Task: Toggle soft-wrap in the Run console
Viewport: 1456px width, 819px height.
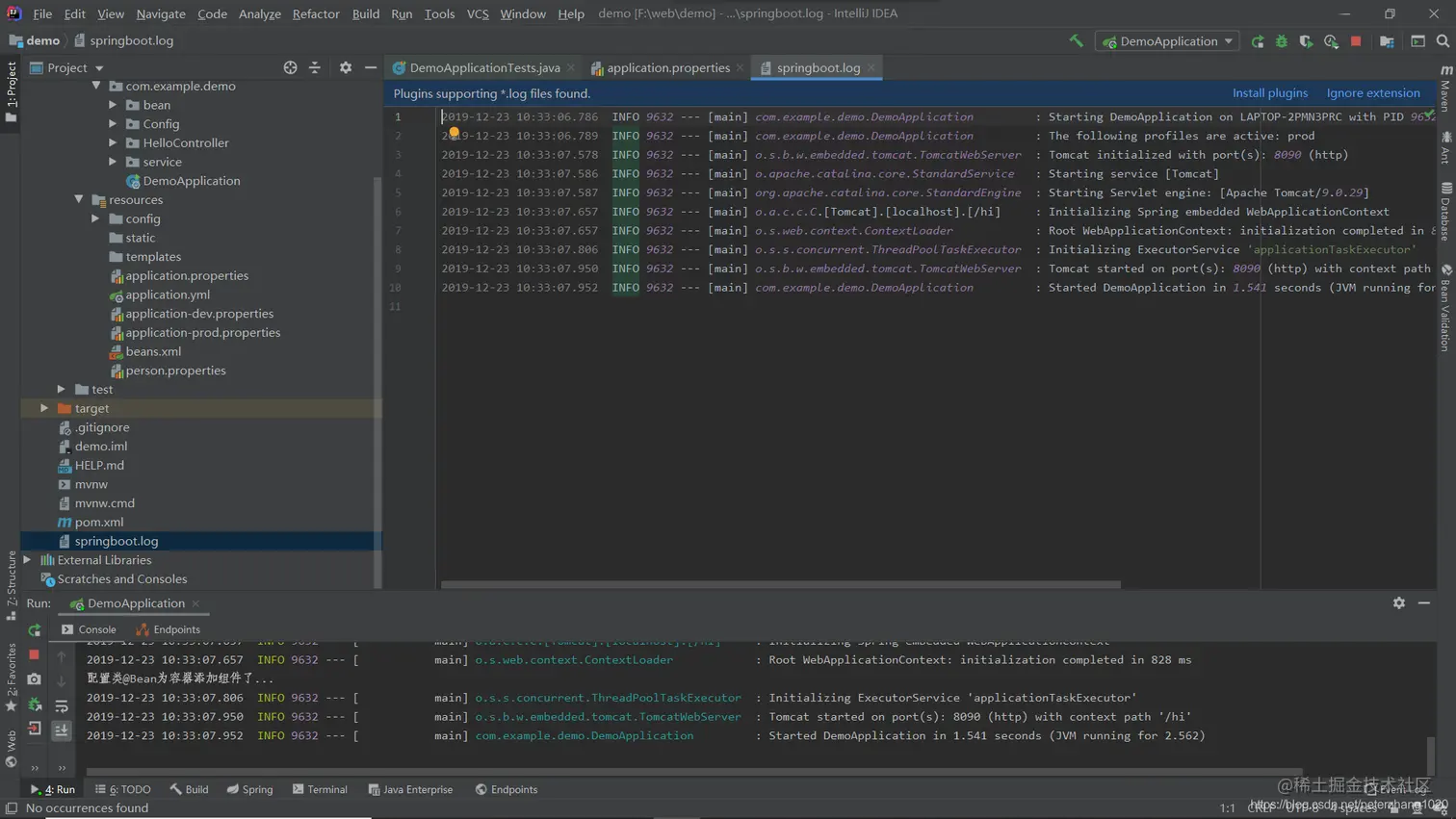Action: 62,706
